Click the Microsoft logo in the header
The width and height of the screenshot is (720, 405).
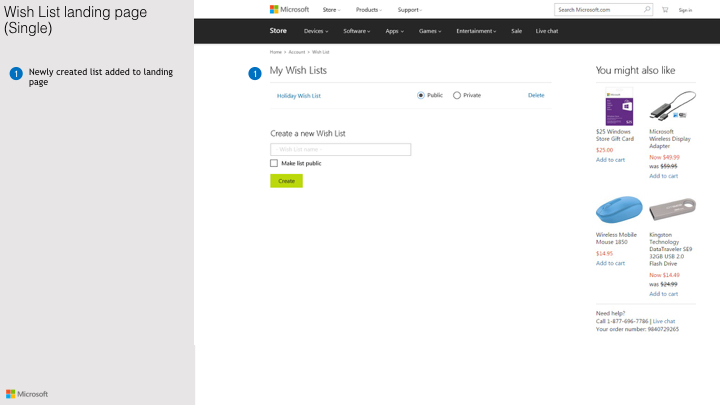[289, 9]
